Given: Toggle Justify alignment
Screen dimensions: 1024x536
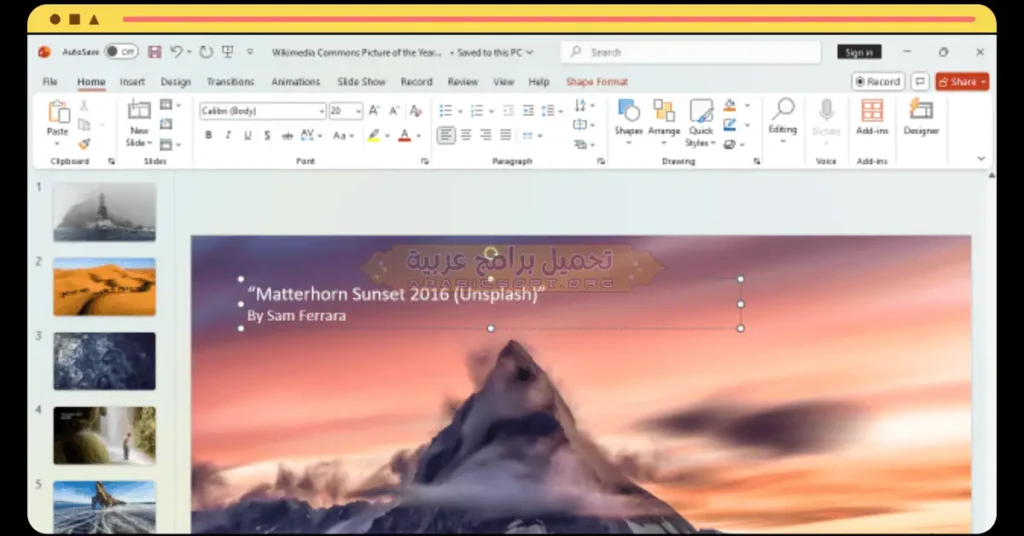Looking at the screenshot, I should pyautogui.click(x=505, y=135).
